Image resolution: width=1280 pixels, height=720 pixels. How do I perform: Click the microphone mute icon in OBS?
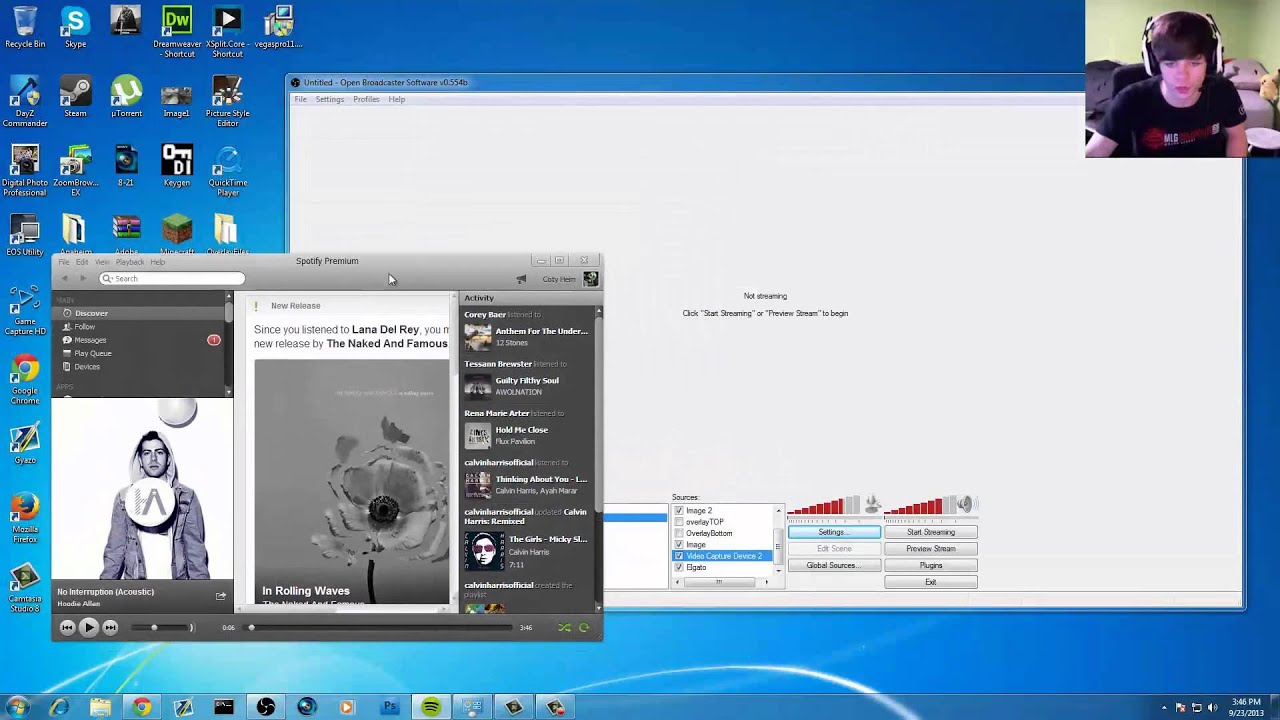pos(872,503)
